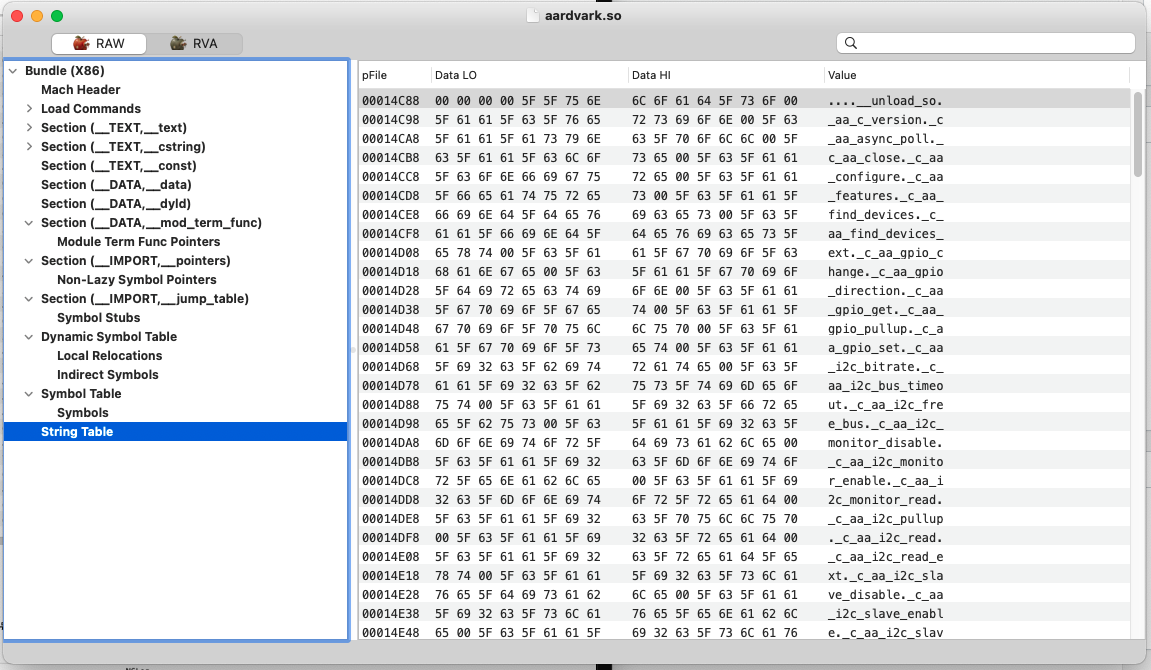This screenshot has width=1151, height=670.
Task: Click value ut._c_aa_i2c_fre
Action: coord(885,405)
